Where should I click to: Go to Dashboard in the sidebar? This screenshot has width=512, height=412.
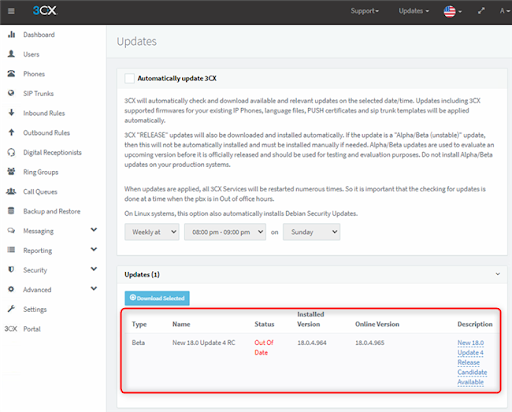(x=39, y=35)
